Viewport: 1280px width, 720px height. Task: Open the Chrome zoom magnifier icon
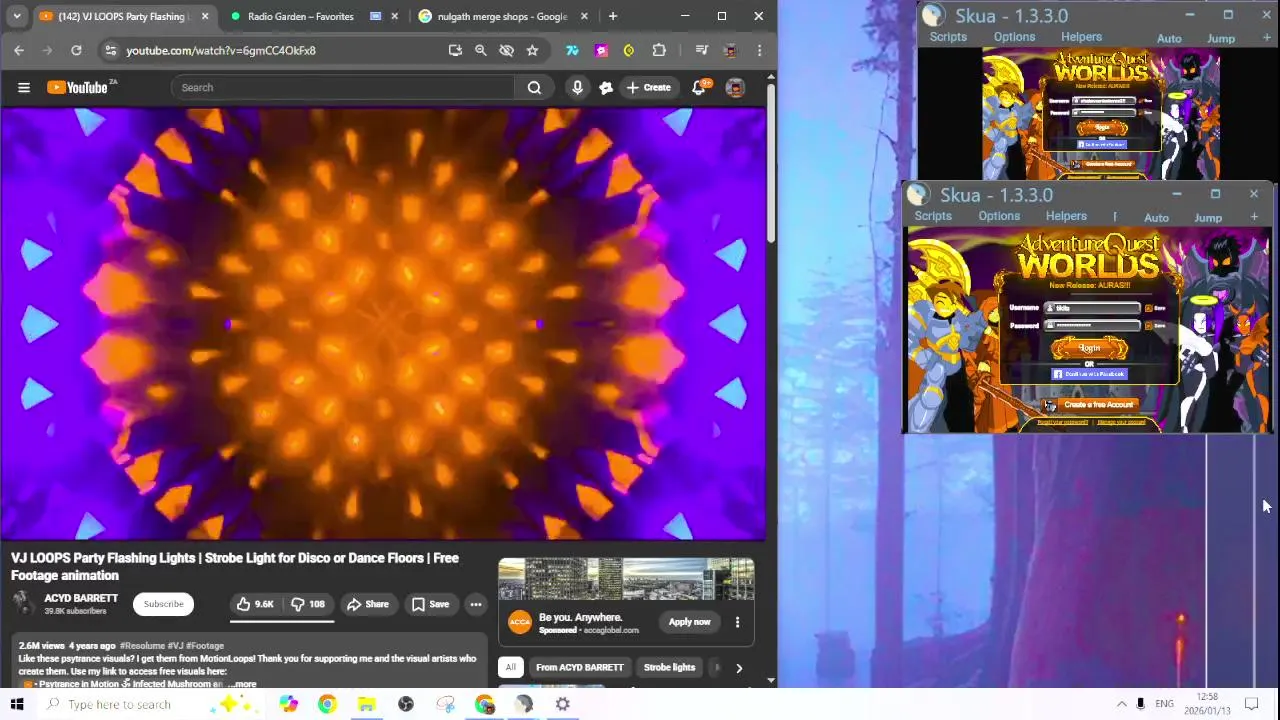click(481, 50)
